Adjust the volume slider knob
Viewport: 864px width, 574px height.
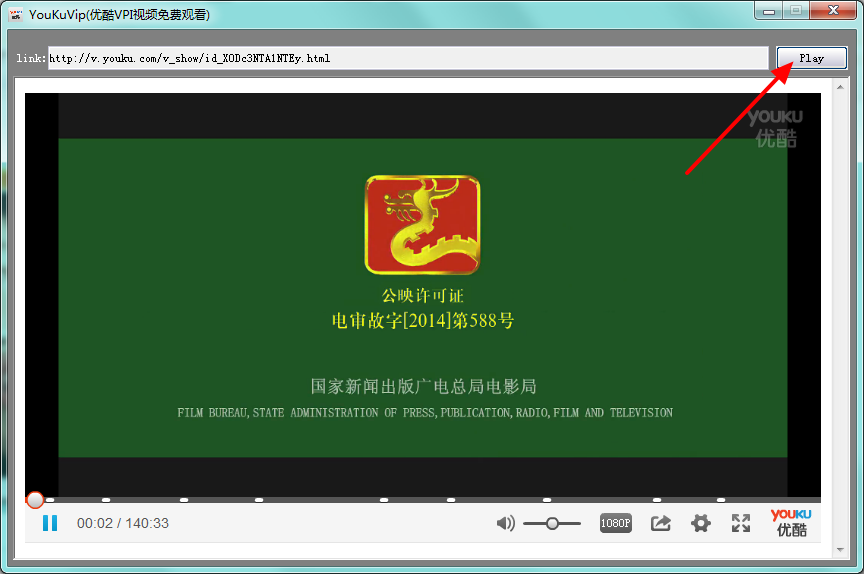[x=552, y=523]
